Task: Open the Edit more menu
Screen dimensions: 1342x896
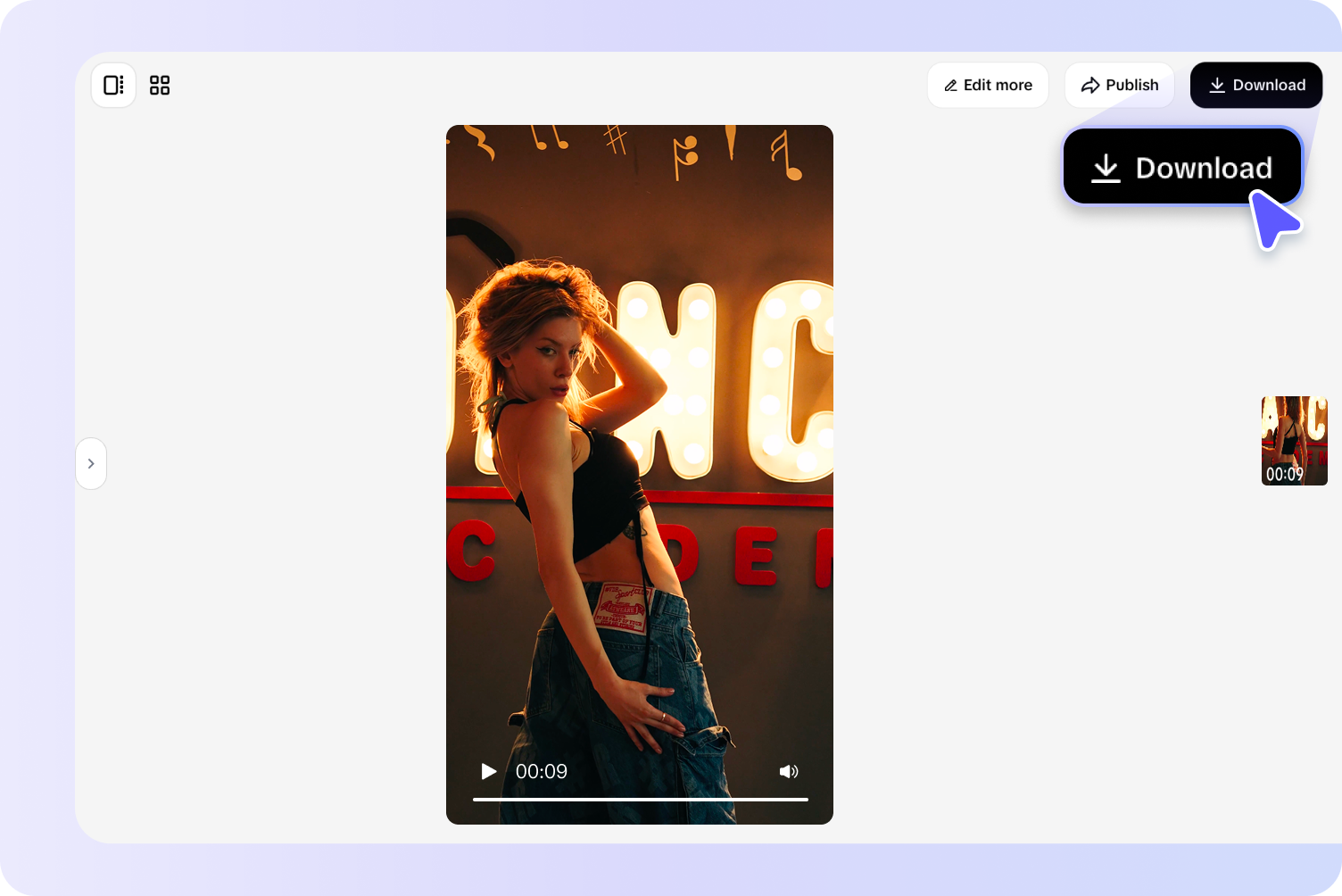Action: 988,85
